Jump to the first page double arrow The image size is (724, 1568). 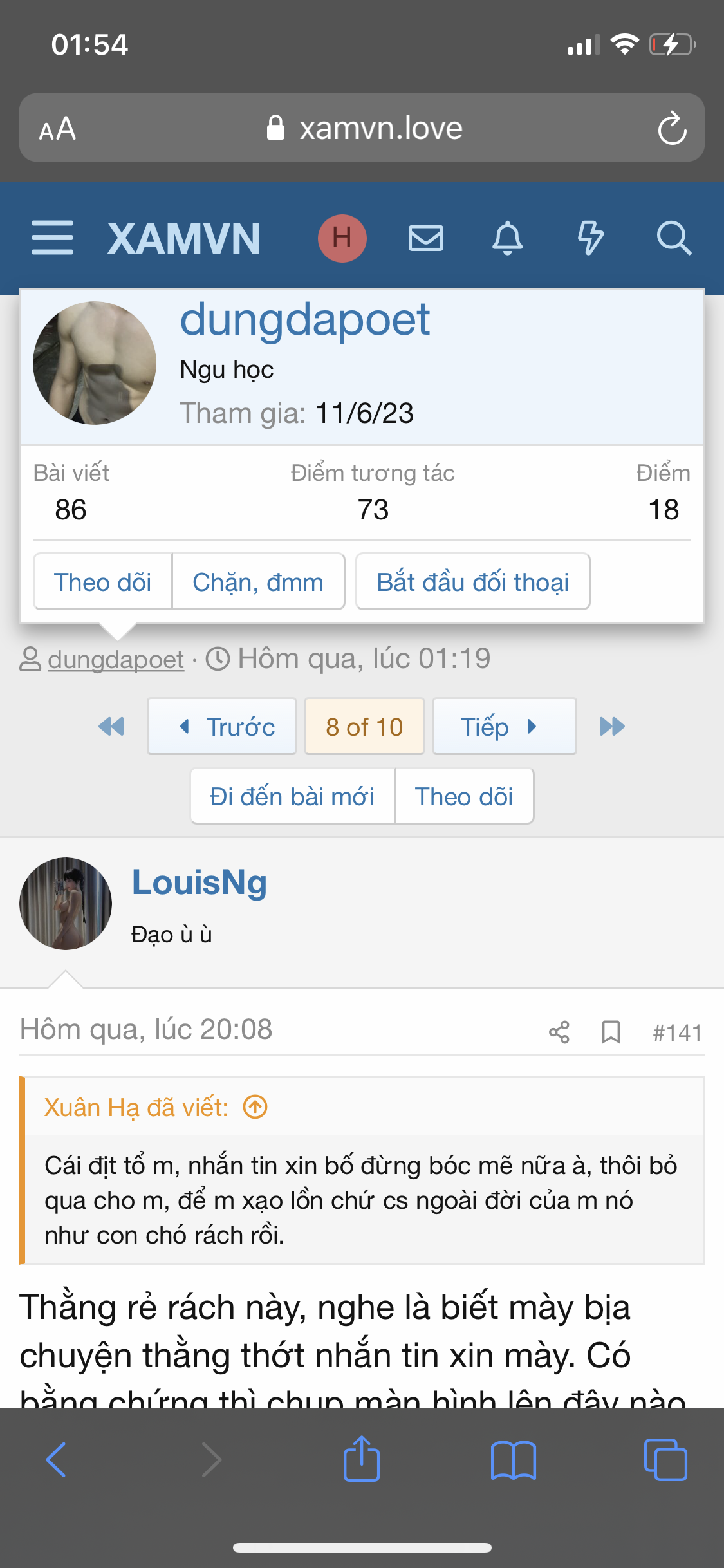click(x=111, y=727)
